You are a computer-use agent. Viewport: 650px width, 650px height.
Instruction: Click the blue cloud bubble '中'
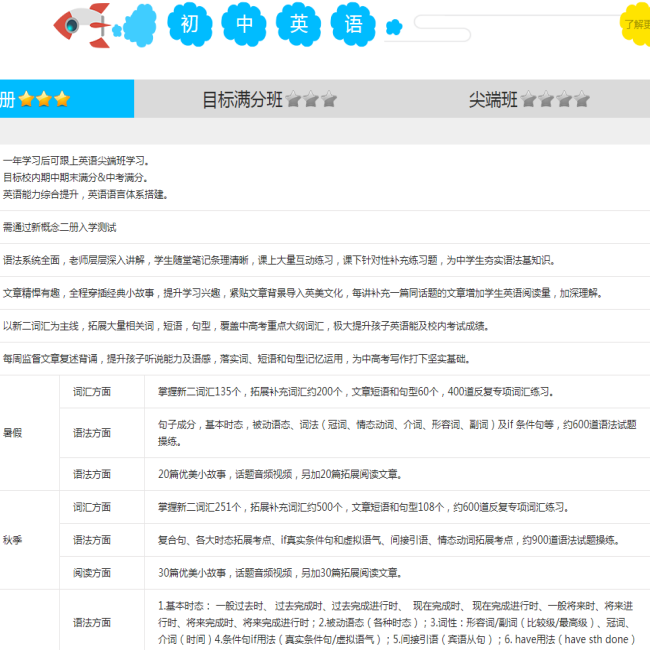click(244, 25)
